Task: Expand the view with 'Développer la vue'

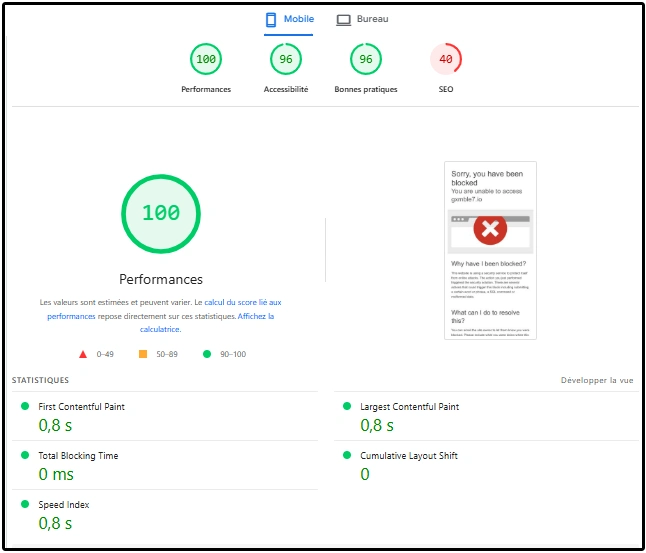Action: click(x=597, y=381)
